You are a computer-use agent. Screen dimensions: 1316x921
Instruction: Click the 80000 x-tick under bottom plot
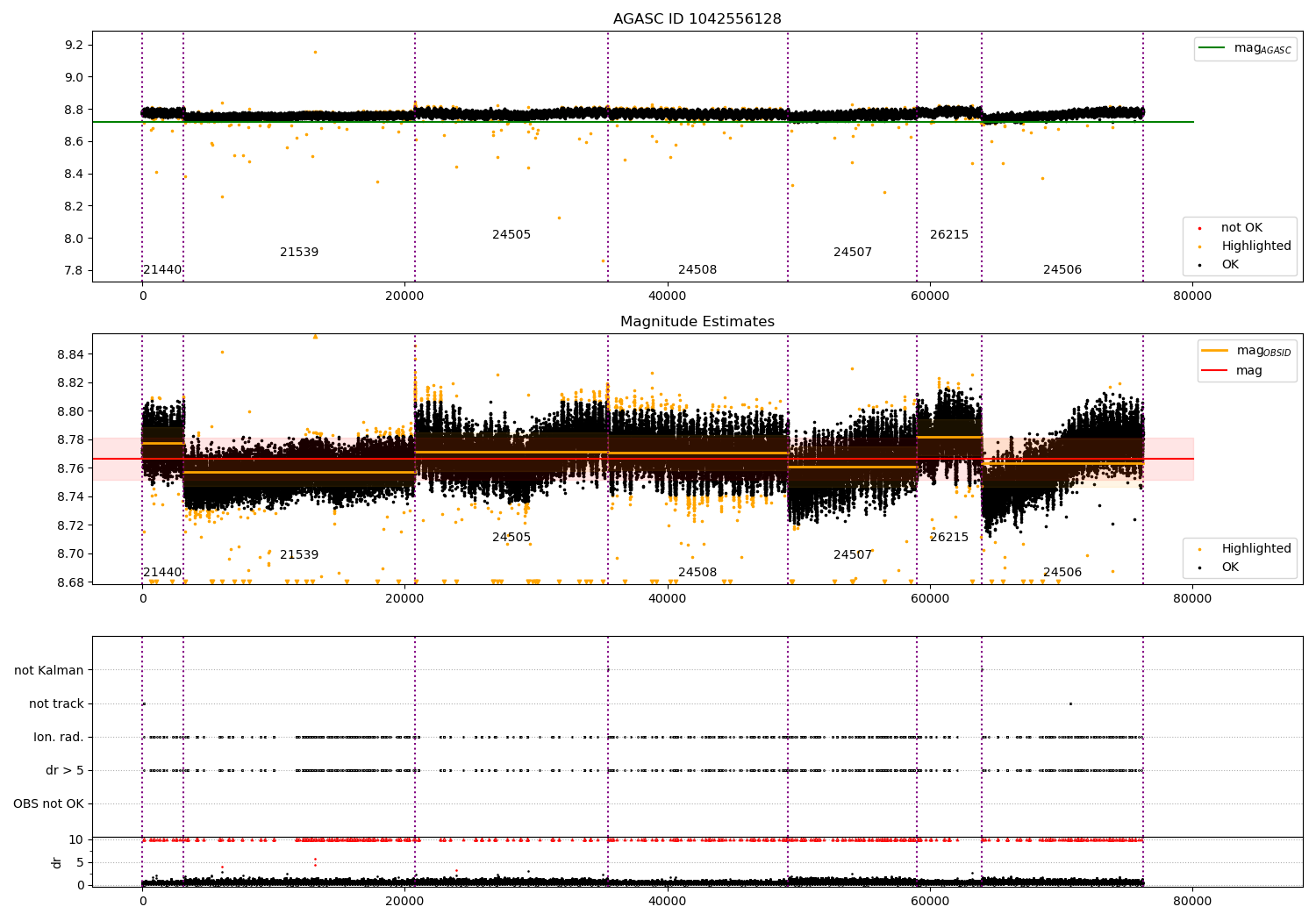click(1192, 901)
